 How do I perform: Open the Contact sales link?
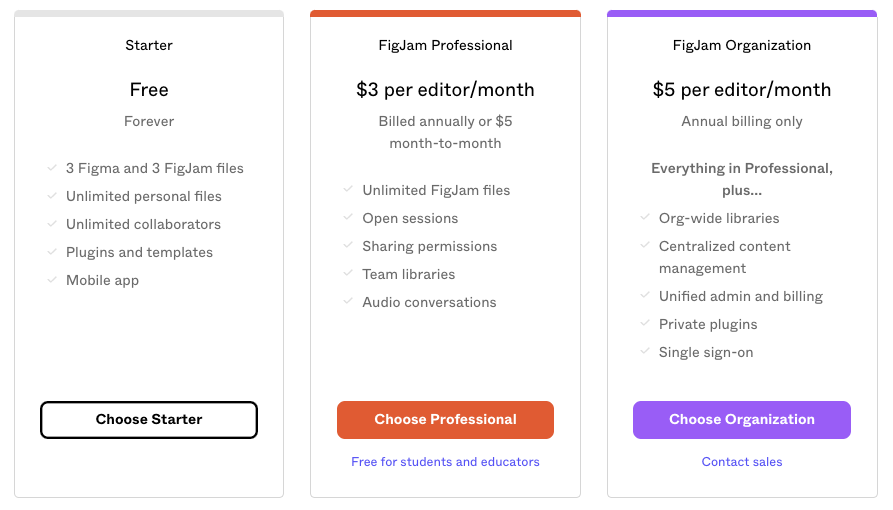tap(742, 462)
